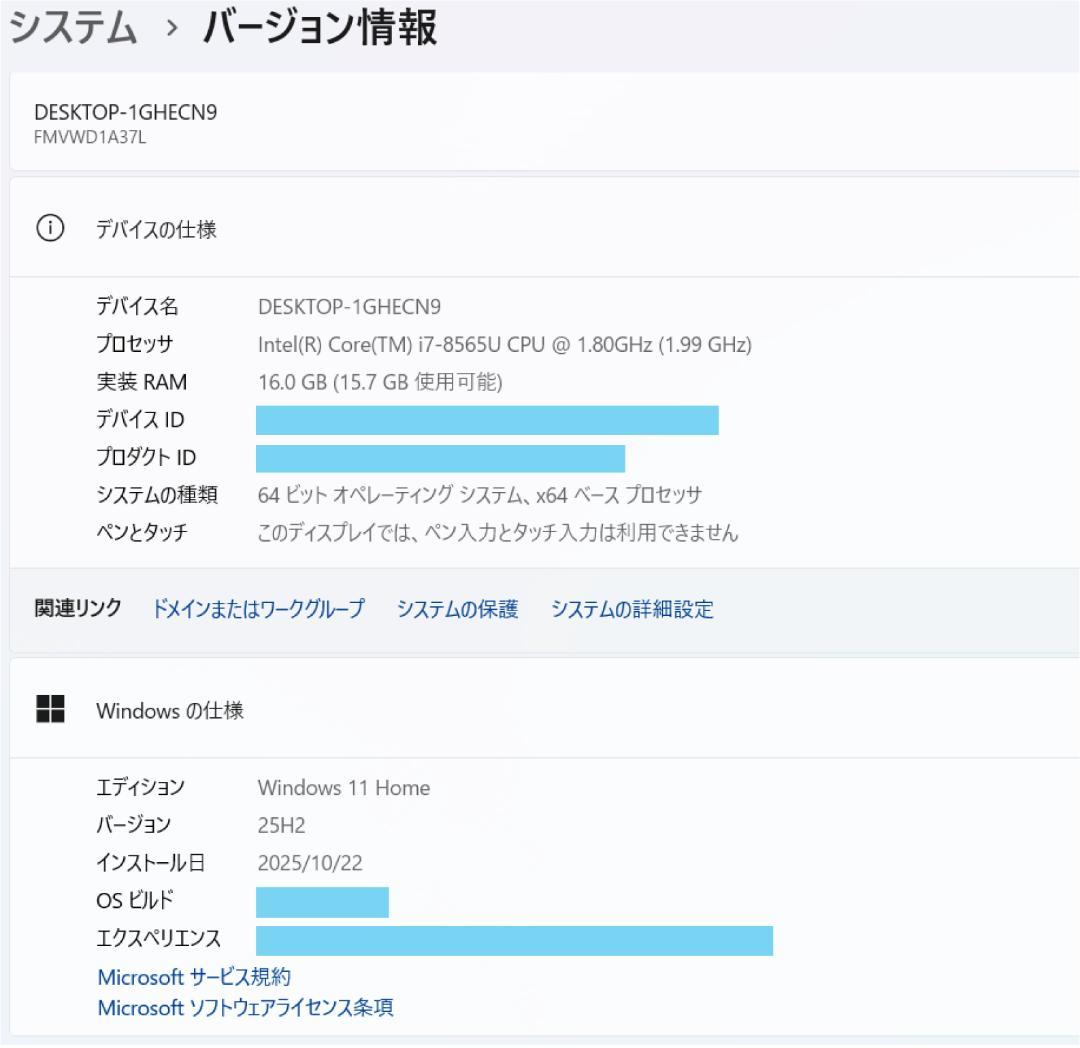
Task: Click the インストール日 label
Action: [151, 862]
